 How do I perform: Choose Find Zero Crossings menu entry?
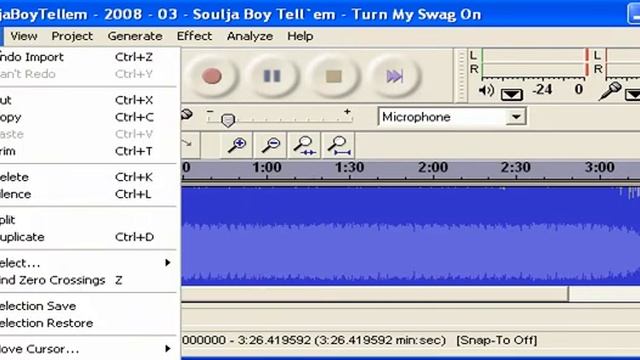point(88,280)
